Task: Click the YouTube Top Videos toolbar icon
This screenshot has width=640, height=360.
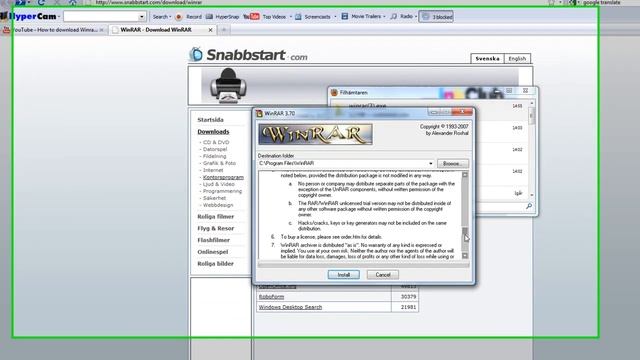Action: 251,17
